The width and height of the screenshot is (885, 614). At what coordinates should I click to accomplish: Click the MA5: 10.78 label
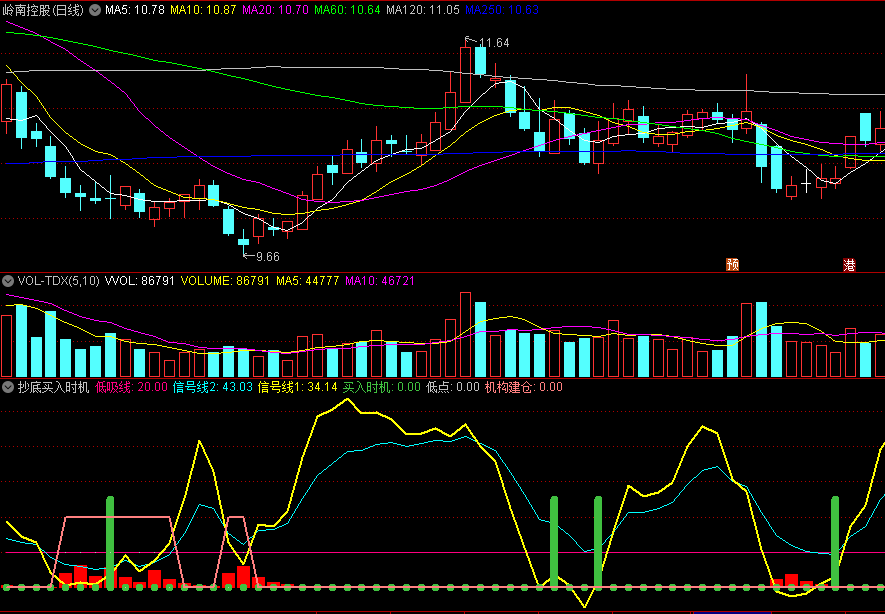point(135,10)
